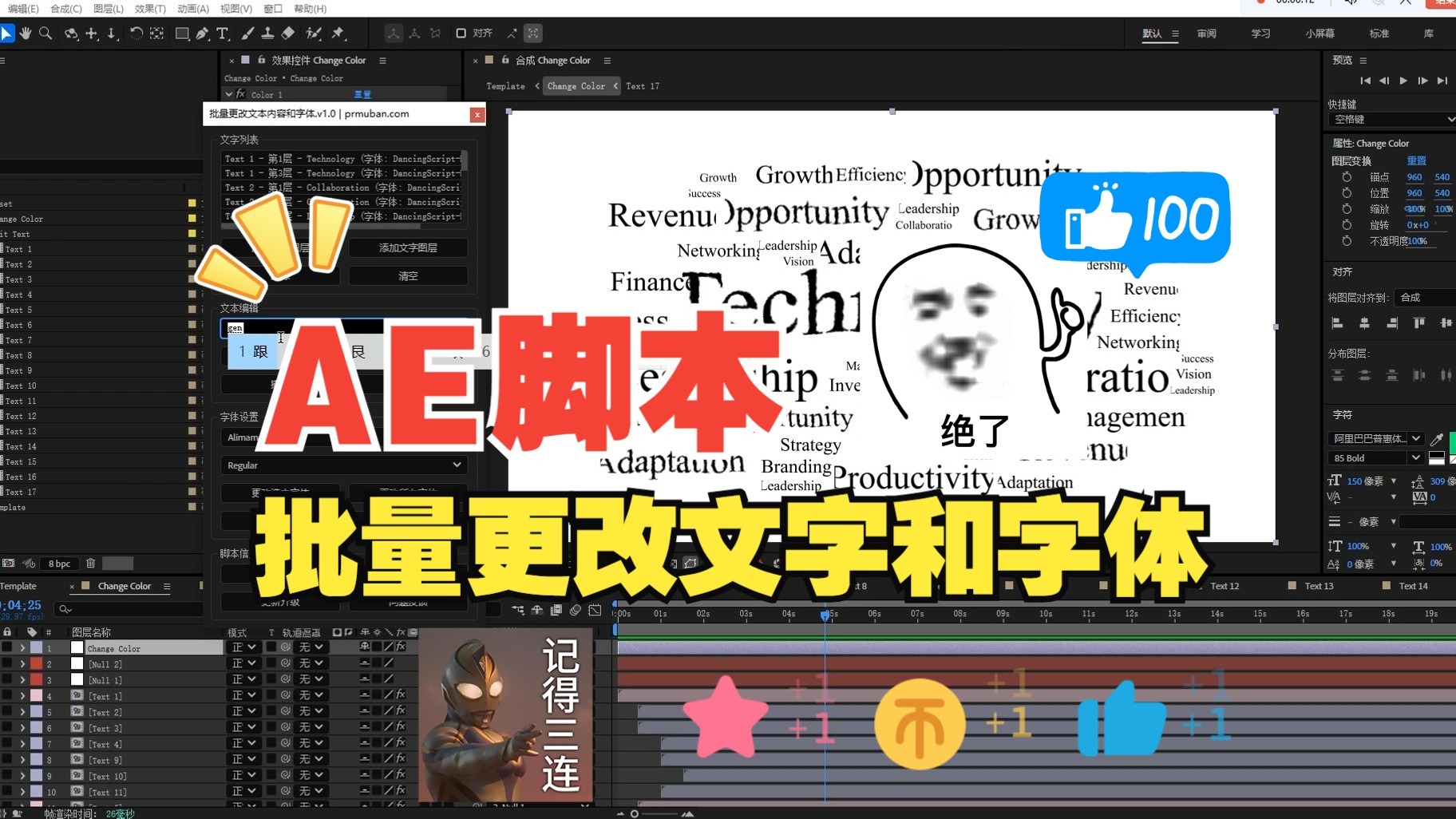Switch to the 学习 workspace tab
The image size is (1456, 819).
click(x=1260, y=33)
